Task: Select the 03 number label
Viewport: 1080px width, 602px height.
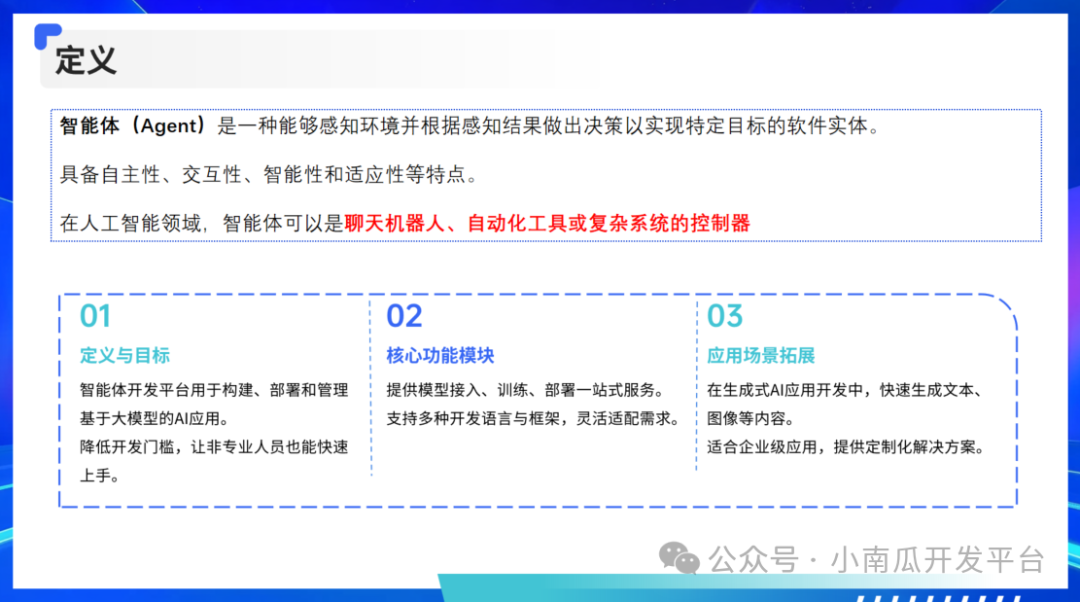Action: [x=724, y=315]
